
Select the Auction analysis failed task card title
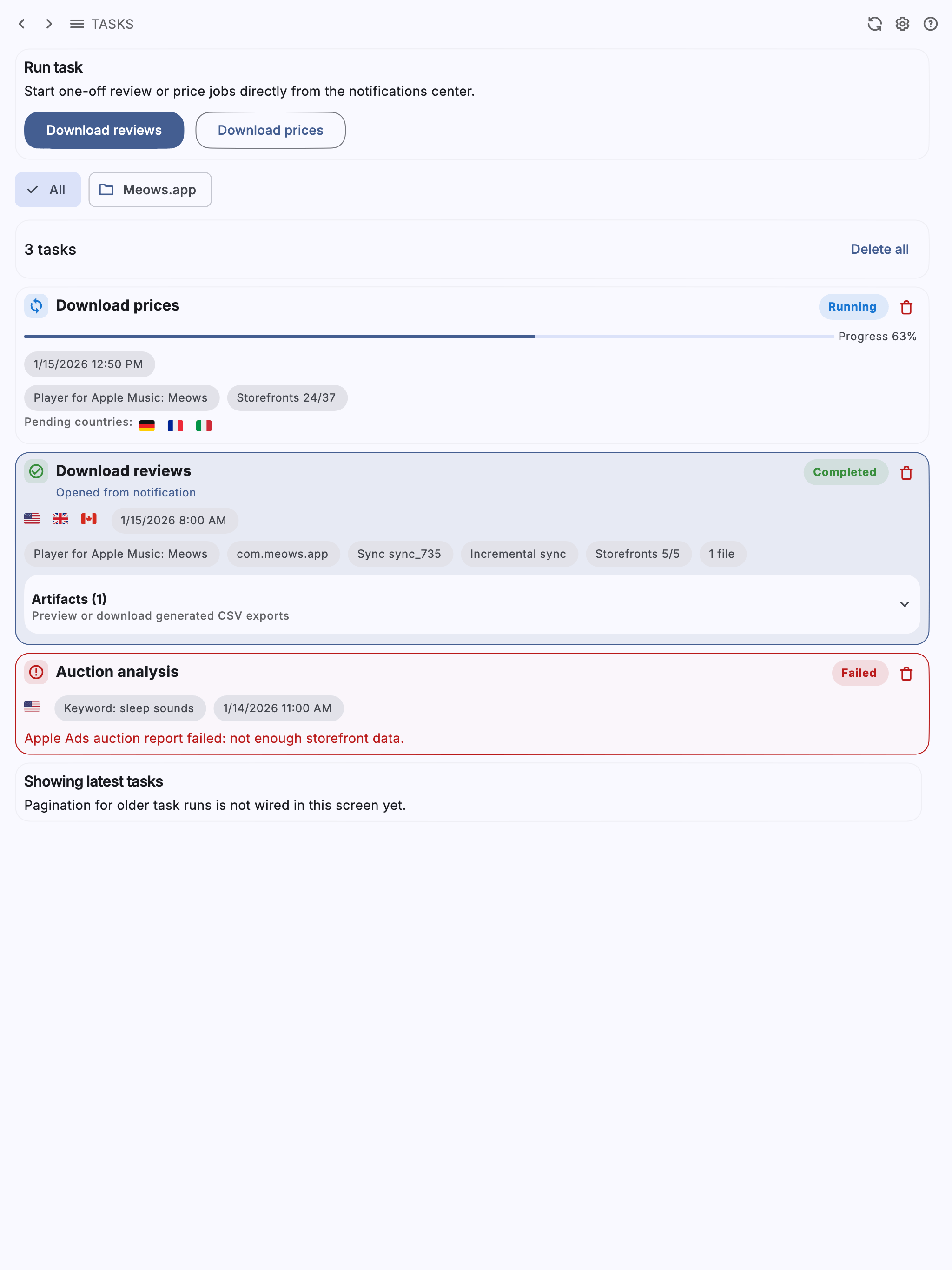click(117, 672)
